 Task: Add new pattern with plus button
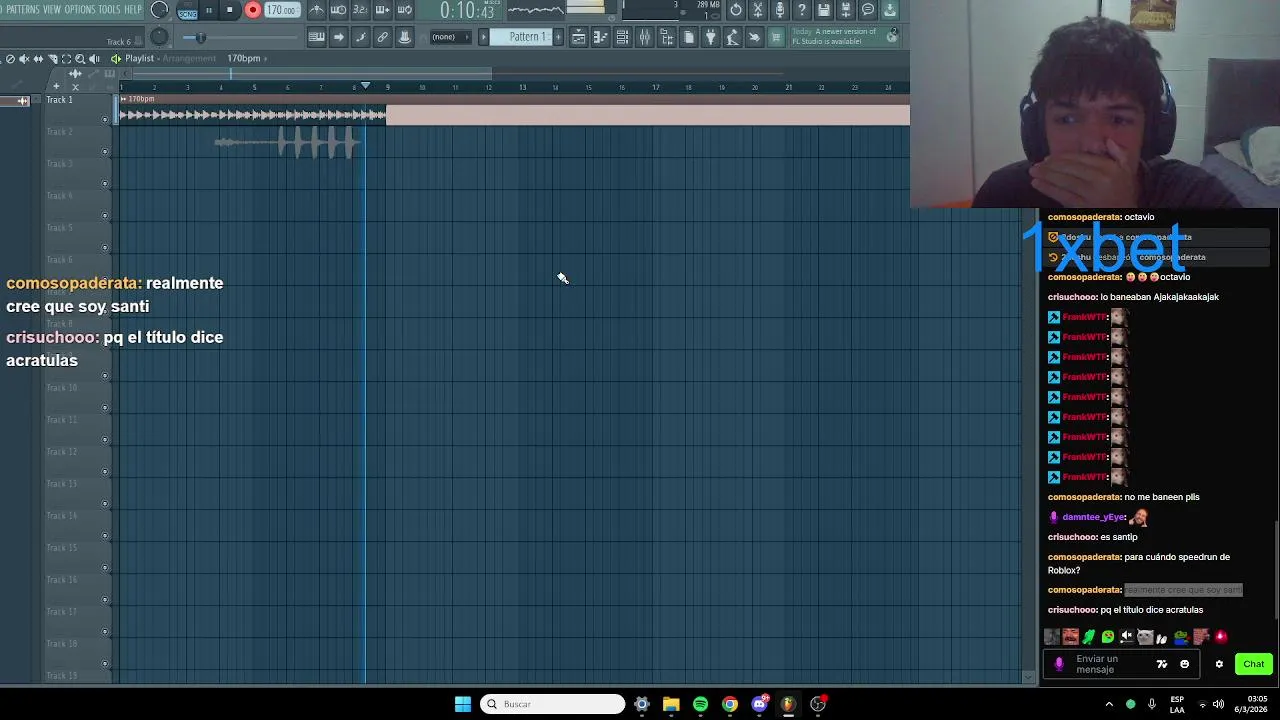click(x=558, y=37)
